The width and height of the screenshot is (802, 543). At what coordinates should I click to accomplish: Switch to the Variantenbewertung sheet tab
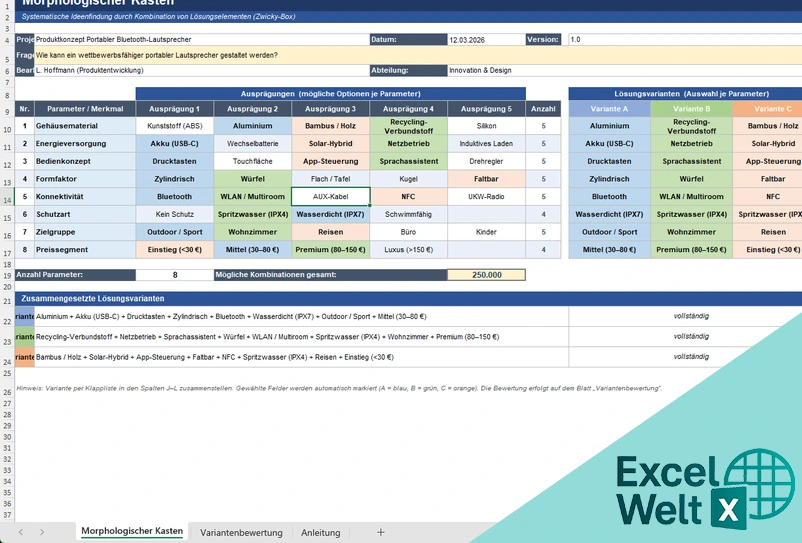[x=241, y=532]
